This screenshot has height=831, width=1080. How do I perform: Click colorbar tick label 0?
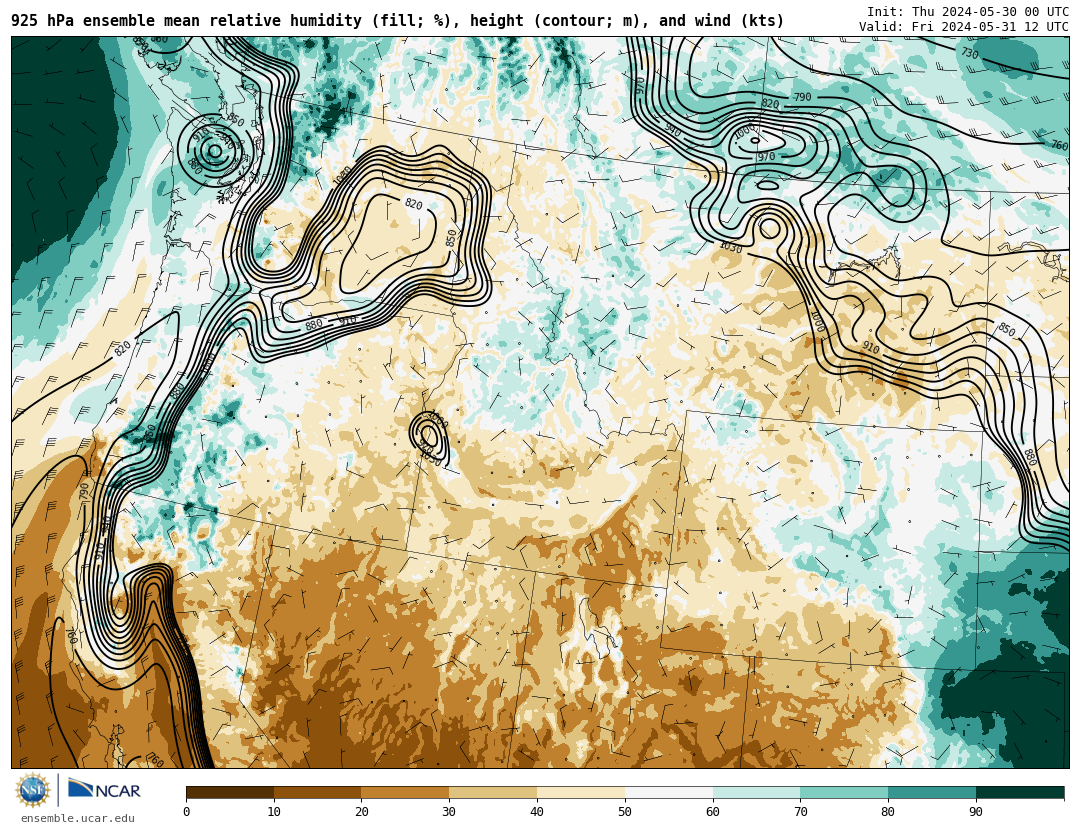tap(187, 812)
